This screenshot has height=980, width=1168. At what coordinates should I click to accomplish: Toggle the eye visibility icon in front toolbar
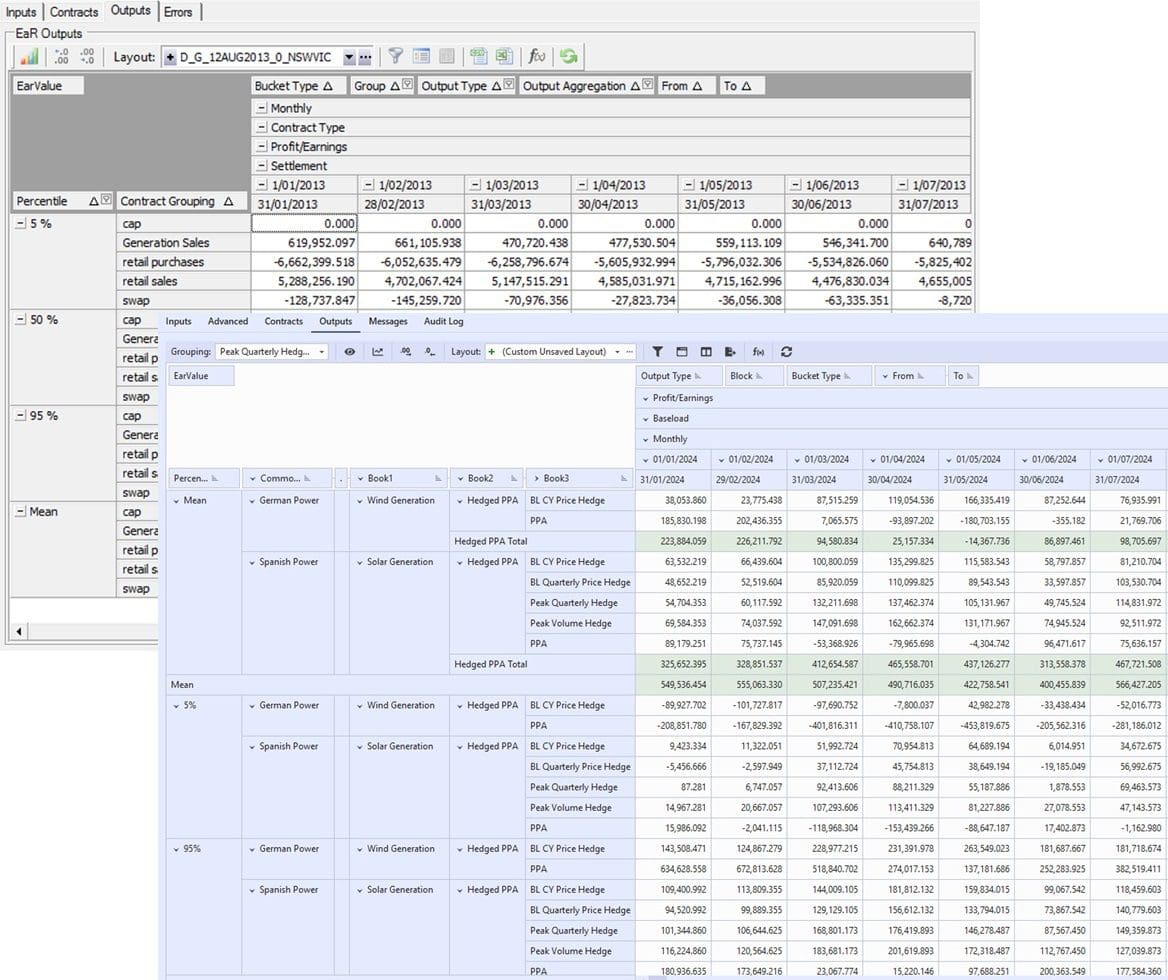click(349, 351)
